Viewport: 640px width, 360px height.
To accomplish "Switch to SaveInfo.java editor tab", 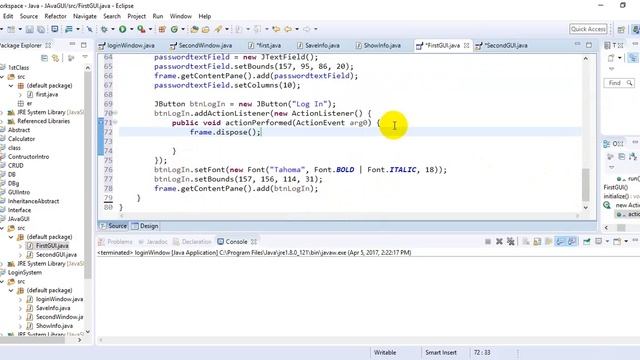I will (318, 45).
